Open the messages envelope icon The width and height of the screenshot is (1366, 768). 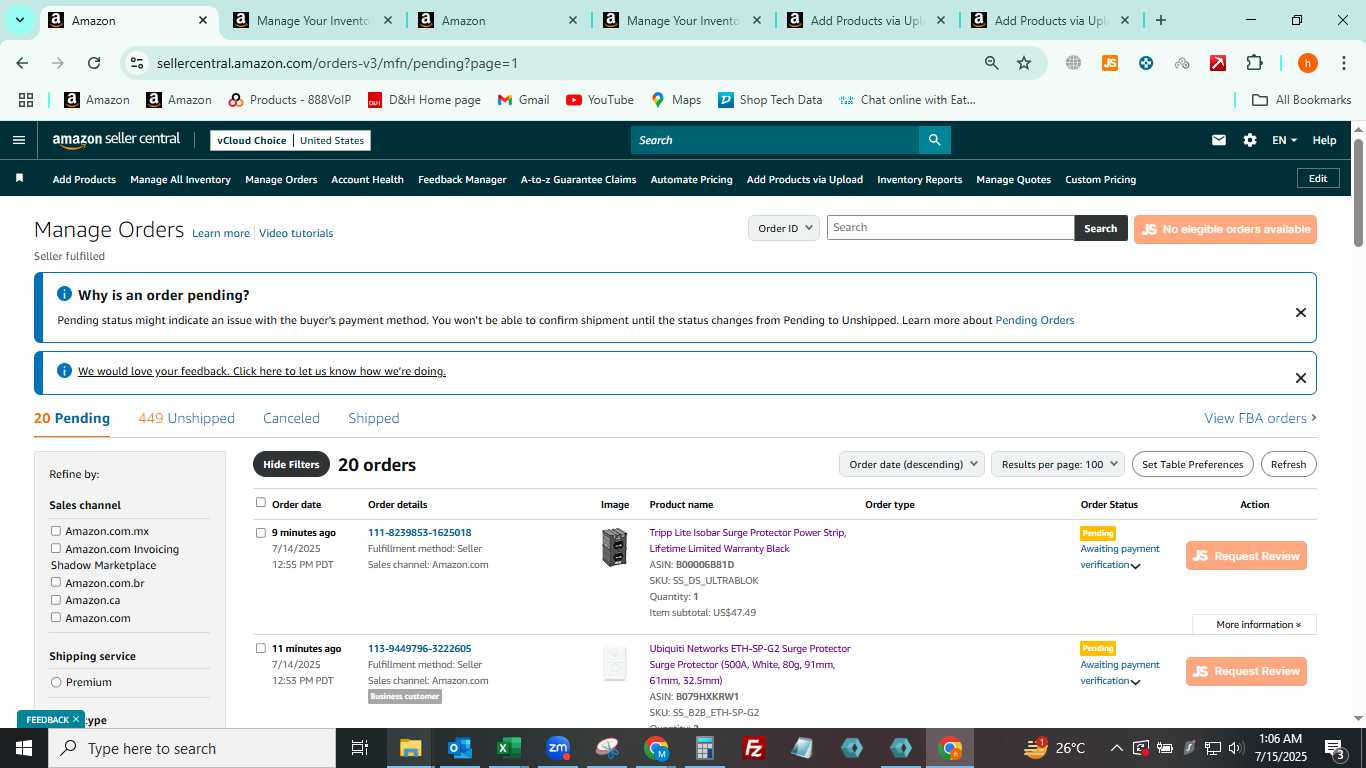click(1218, 140)
